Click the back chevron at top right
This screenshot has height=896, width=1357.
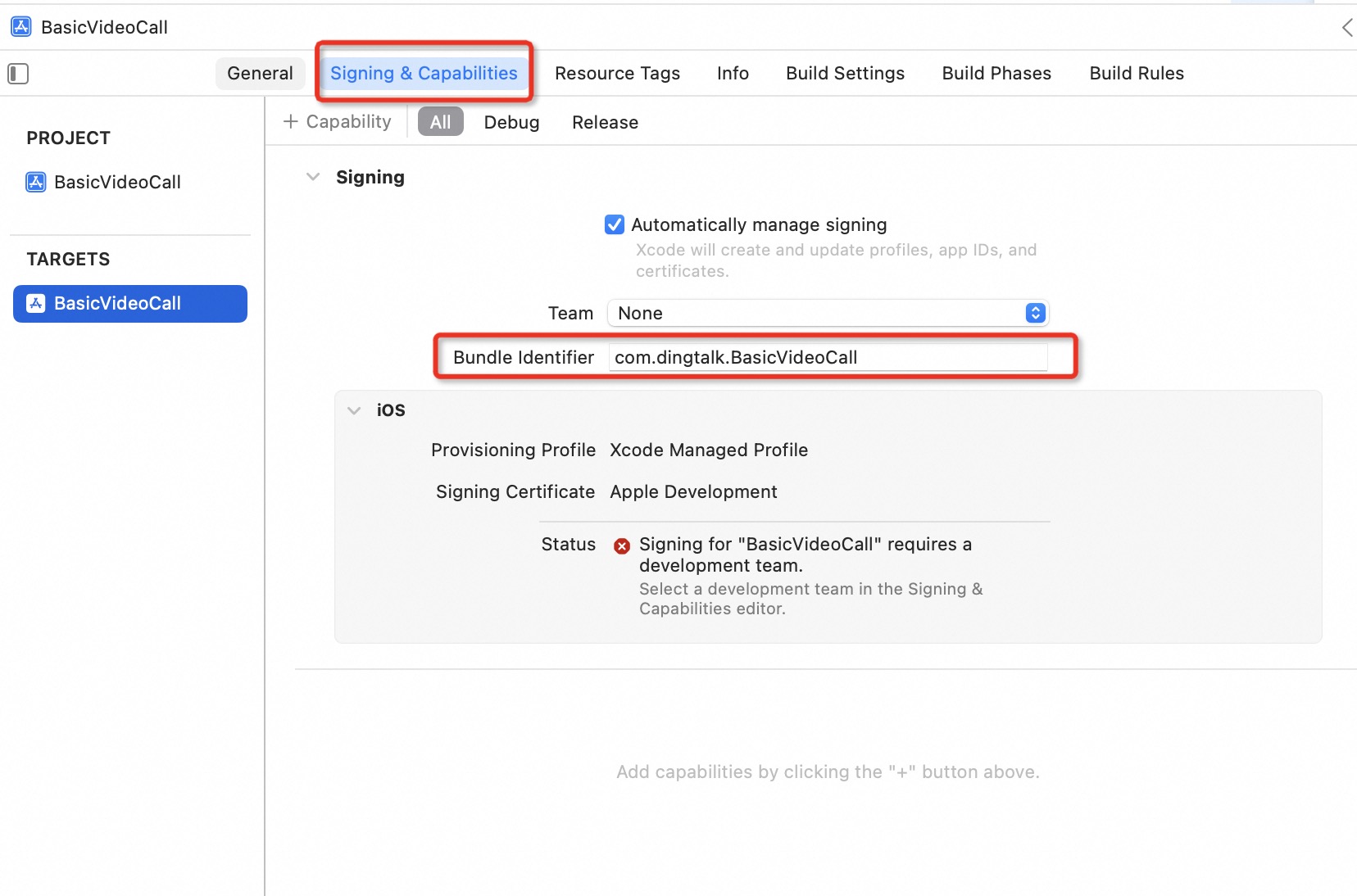coord(1347,28)
